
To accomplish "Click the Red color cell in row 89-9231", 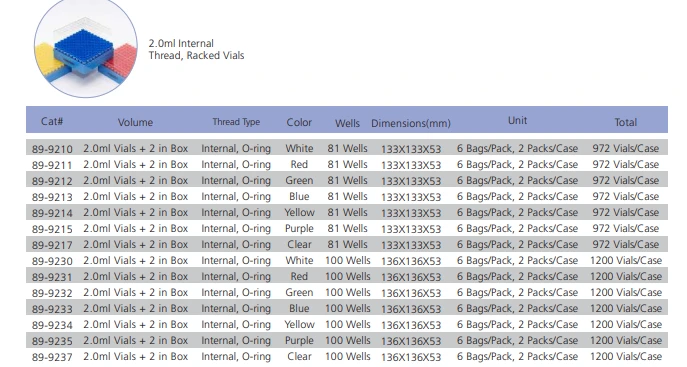I will [299, 276].
